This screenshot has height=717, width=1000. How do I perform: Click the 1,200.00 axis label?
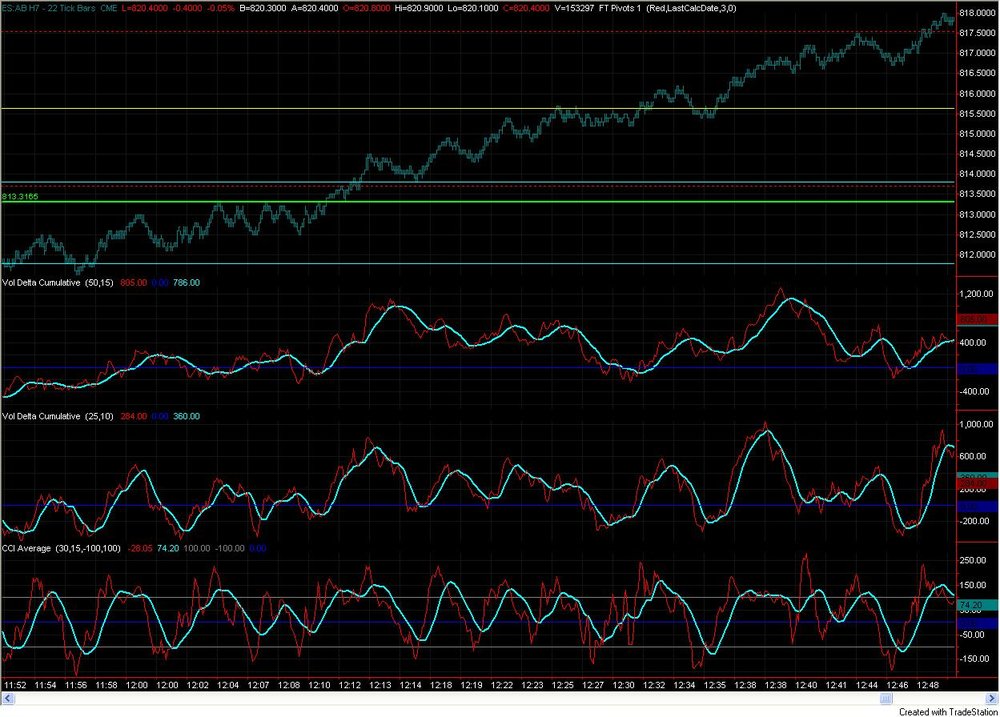point(976,294)
